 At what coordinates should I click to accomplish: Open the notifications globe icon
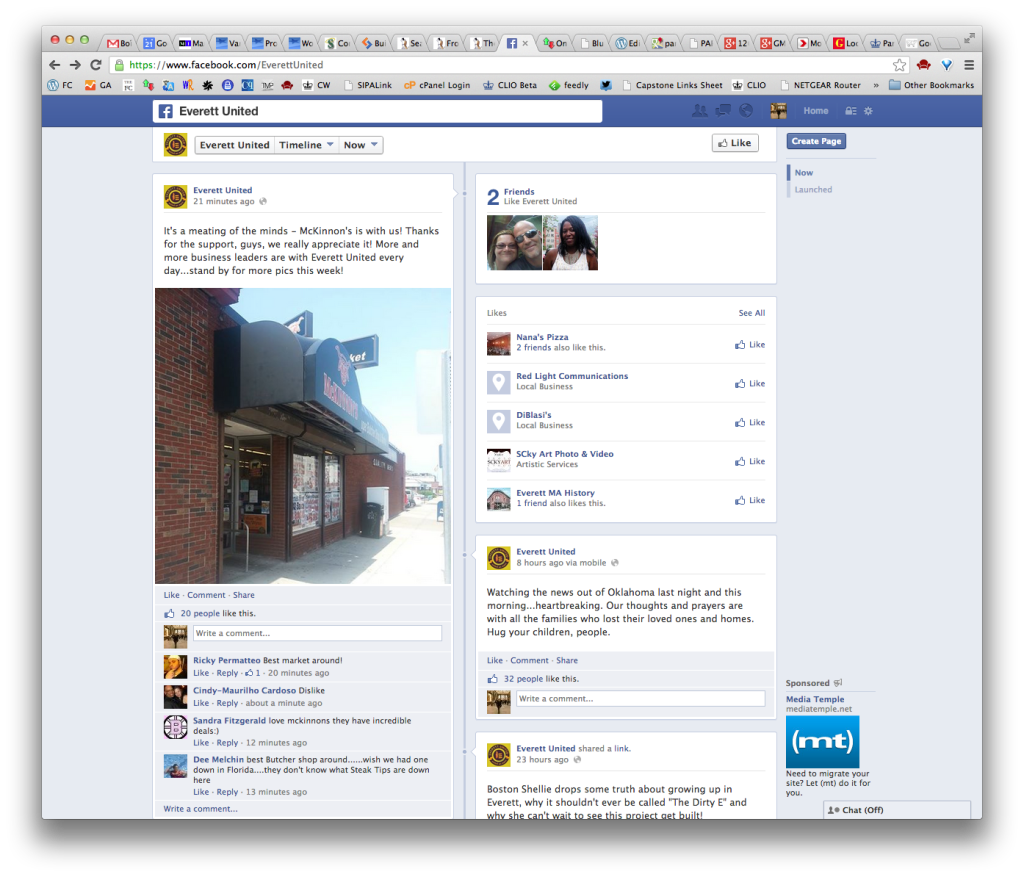(x=746, y=110)
